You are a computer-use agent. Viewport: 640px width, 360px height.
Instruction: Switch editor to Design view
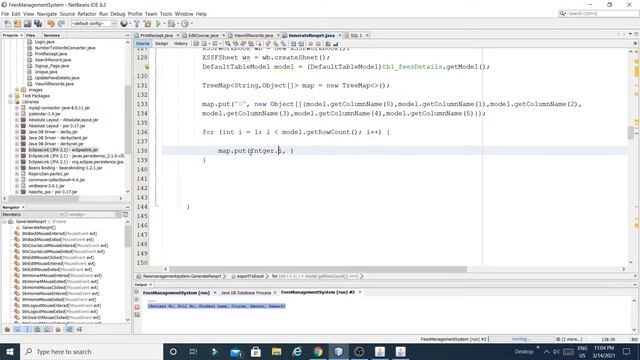tap(162, 44)
